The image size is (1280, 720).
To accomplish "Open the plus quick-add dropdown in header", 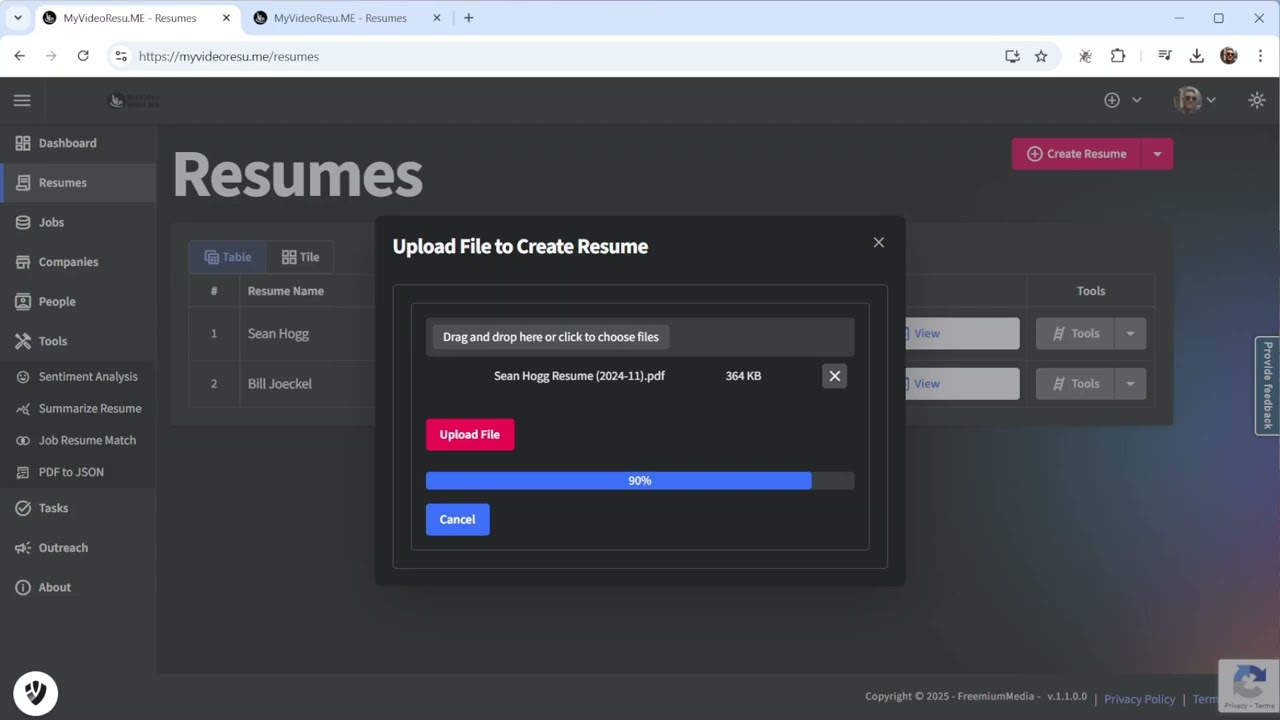I will [x=1122, y=100].
